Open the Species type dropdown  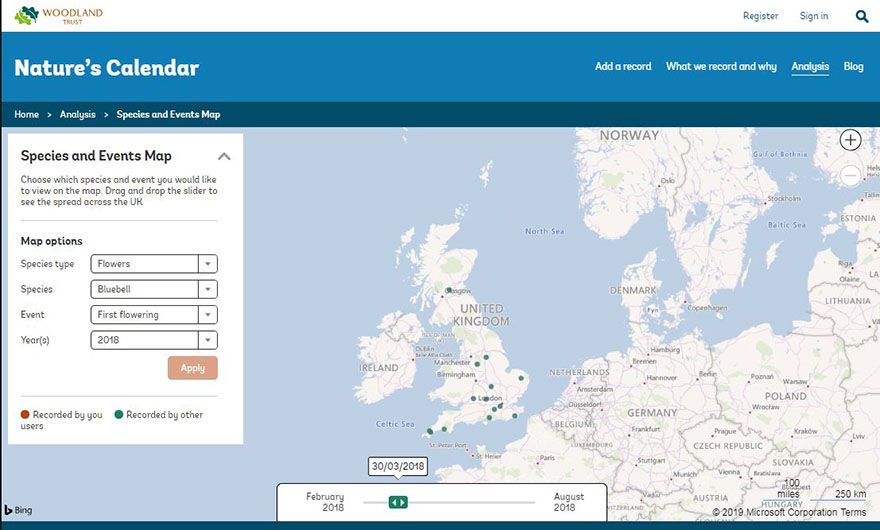tap(154, 264)
